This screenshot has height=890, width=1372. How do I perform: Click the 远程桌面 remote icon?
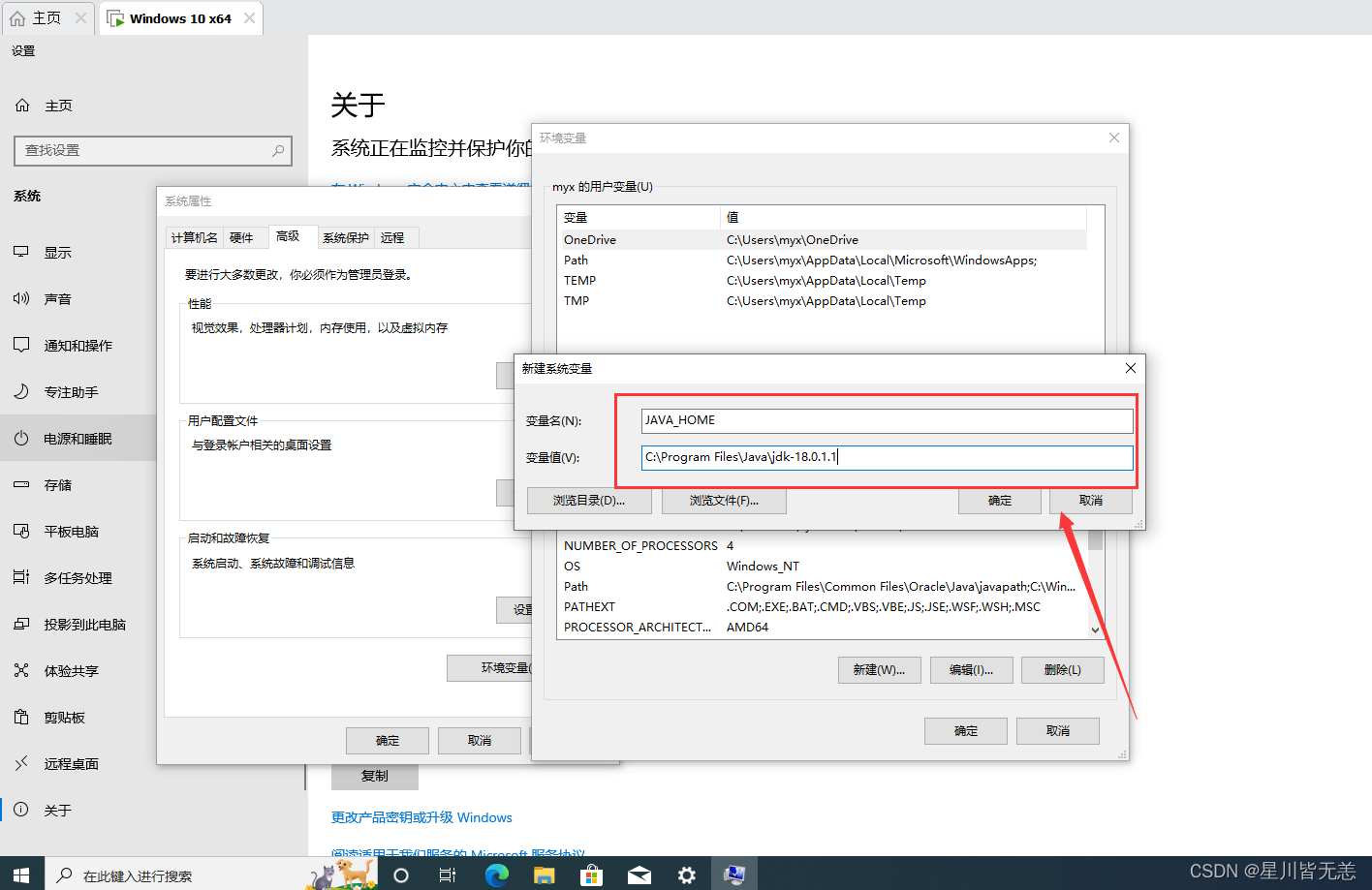pyautogui.click(x=21, y=763)
